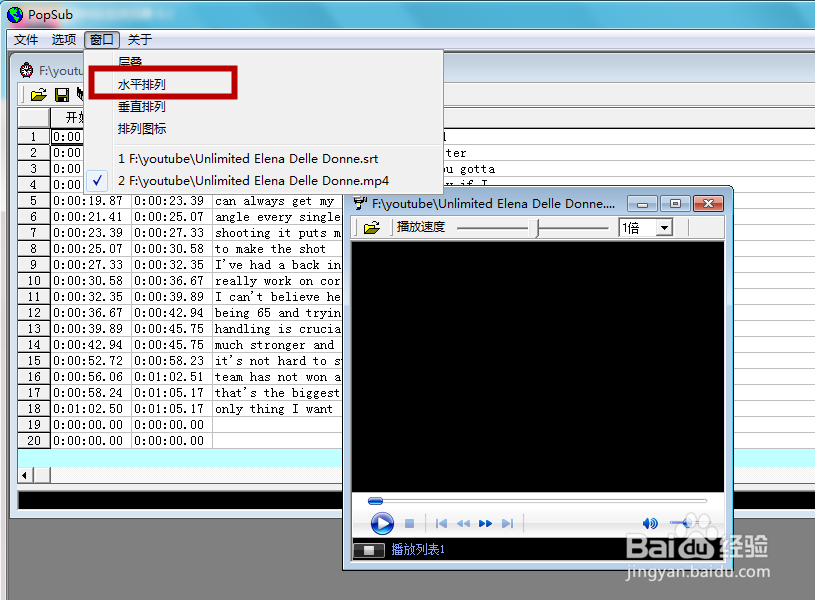Mute the player with the speaker icon
815x600 pixels.
[x=650, y=523]
